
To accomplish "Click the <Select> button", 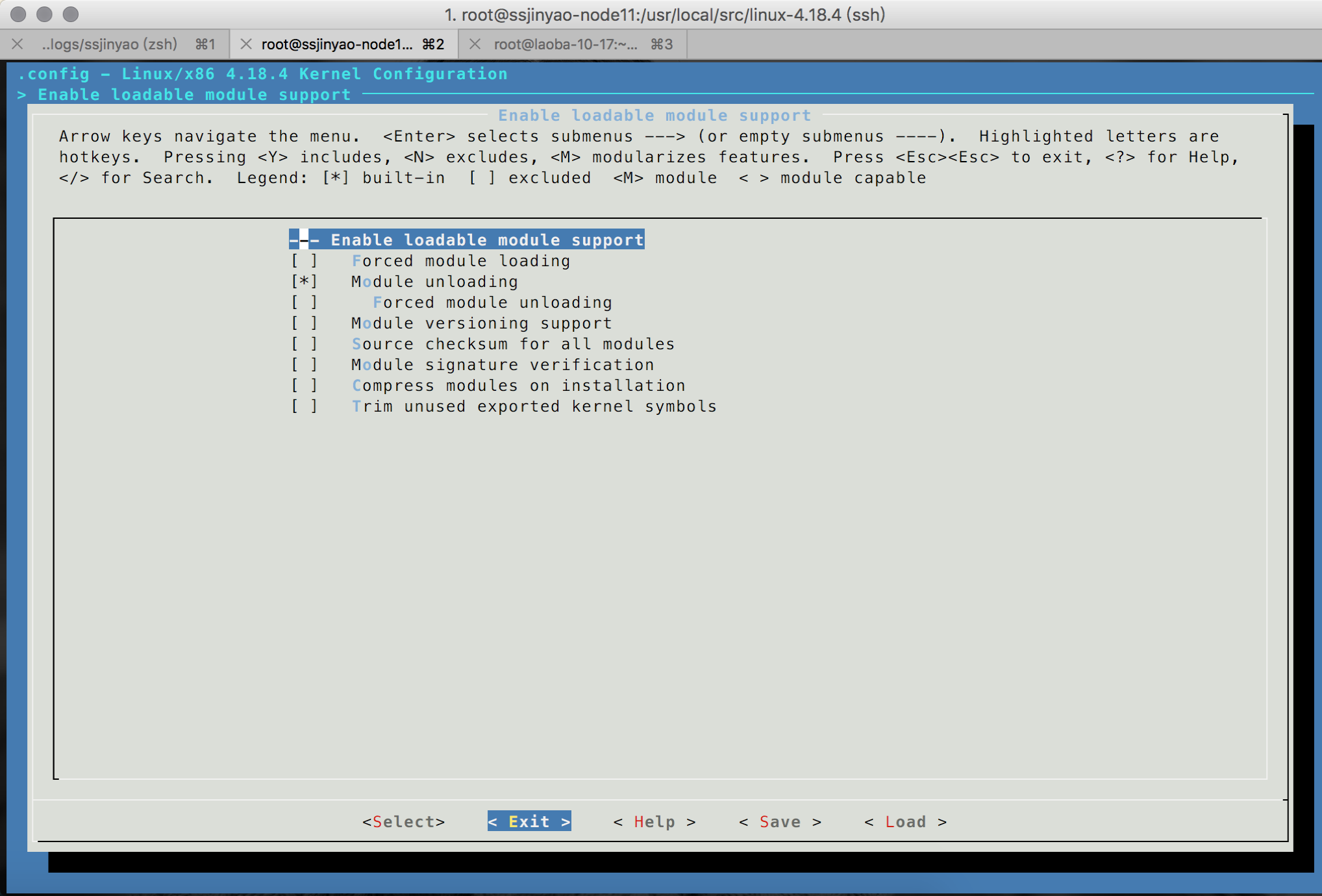I will (x=404, y=821).
